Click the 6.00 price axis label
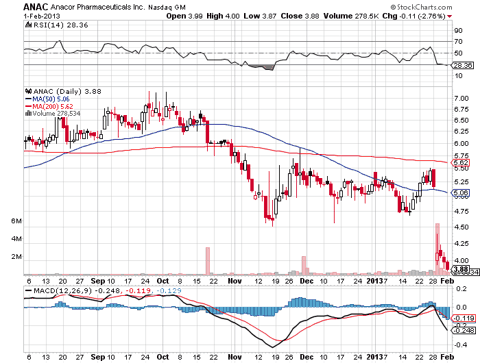Image resolution: width=480 pixels, height=363 pixels. point(461,144)
